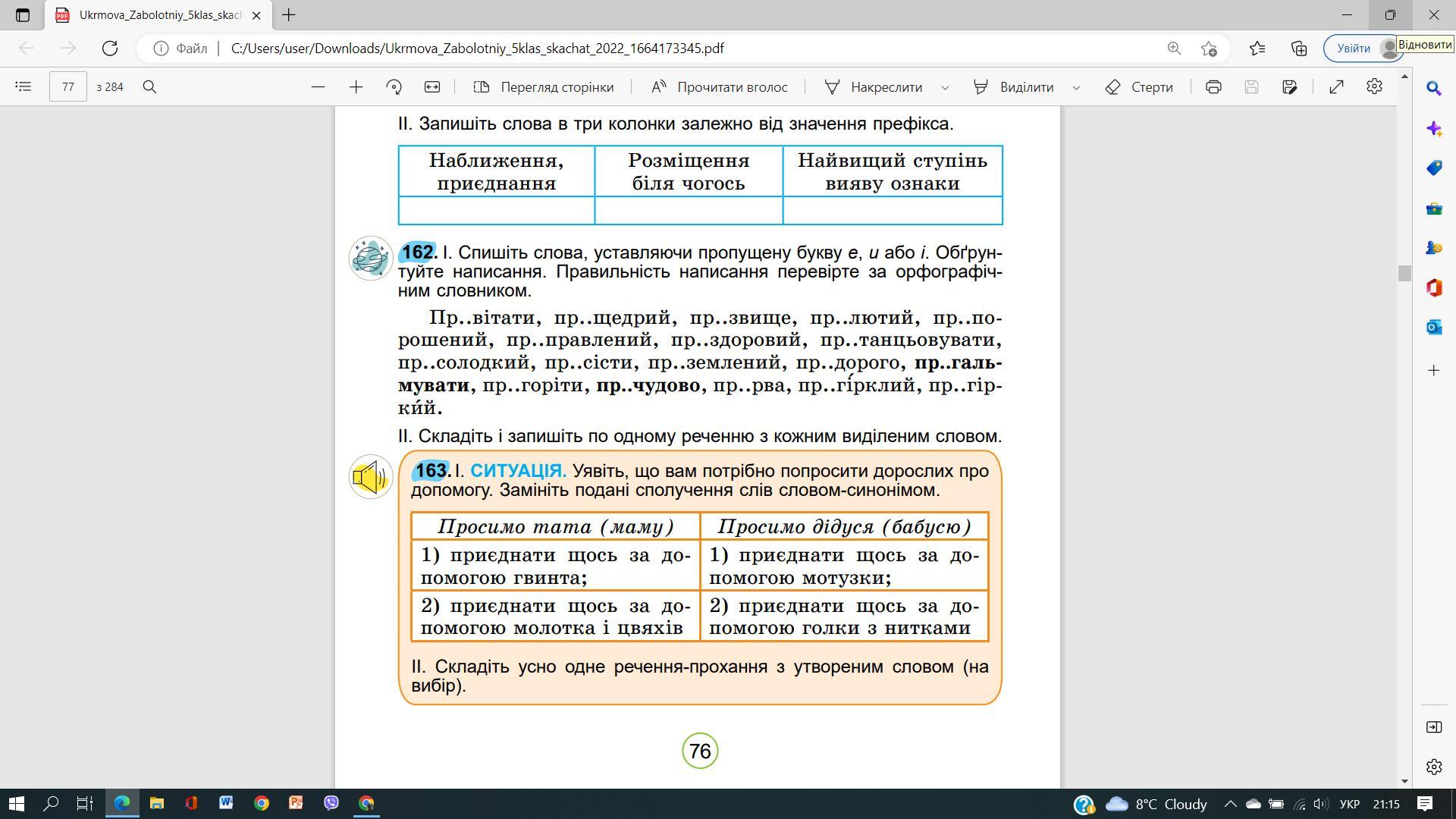
Task: Show hidden system tray icons chevron
Action: coord(1230,804)
